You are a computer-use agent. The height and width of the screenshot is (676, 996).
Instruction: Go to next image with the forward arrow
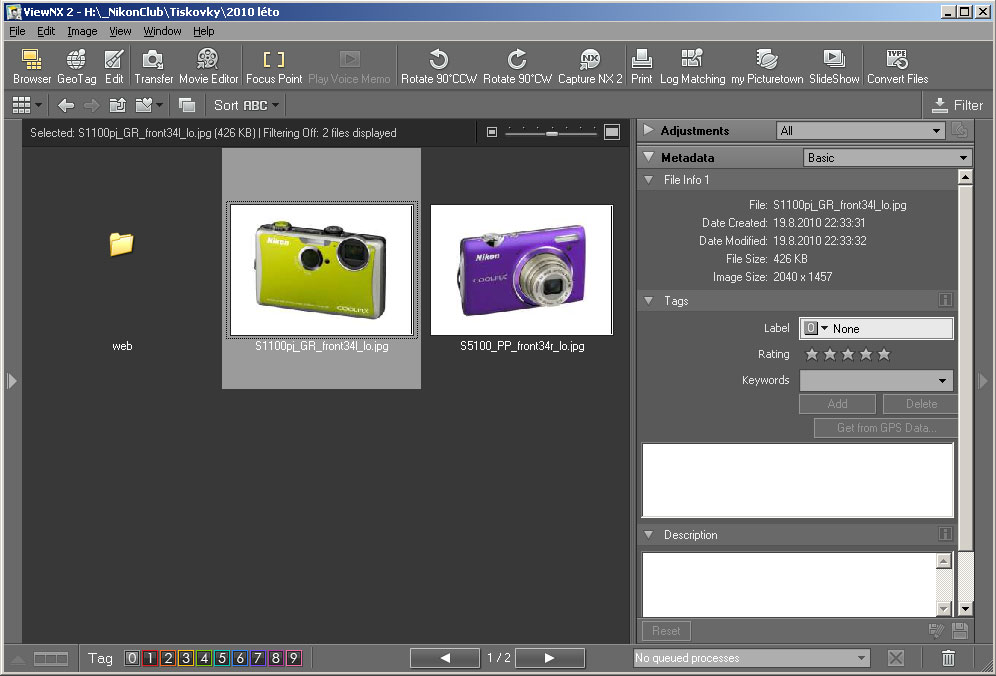tap(549, 658)
